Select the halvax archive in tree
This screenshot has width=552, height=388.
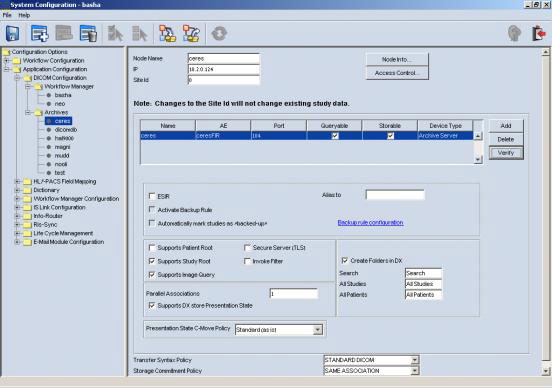[x=64, y=138]
